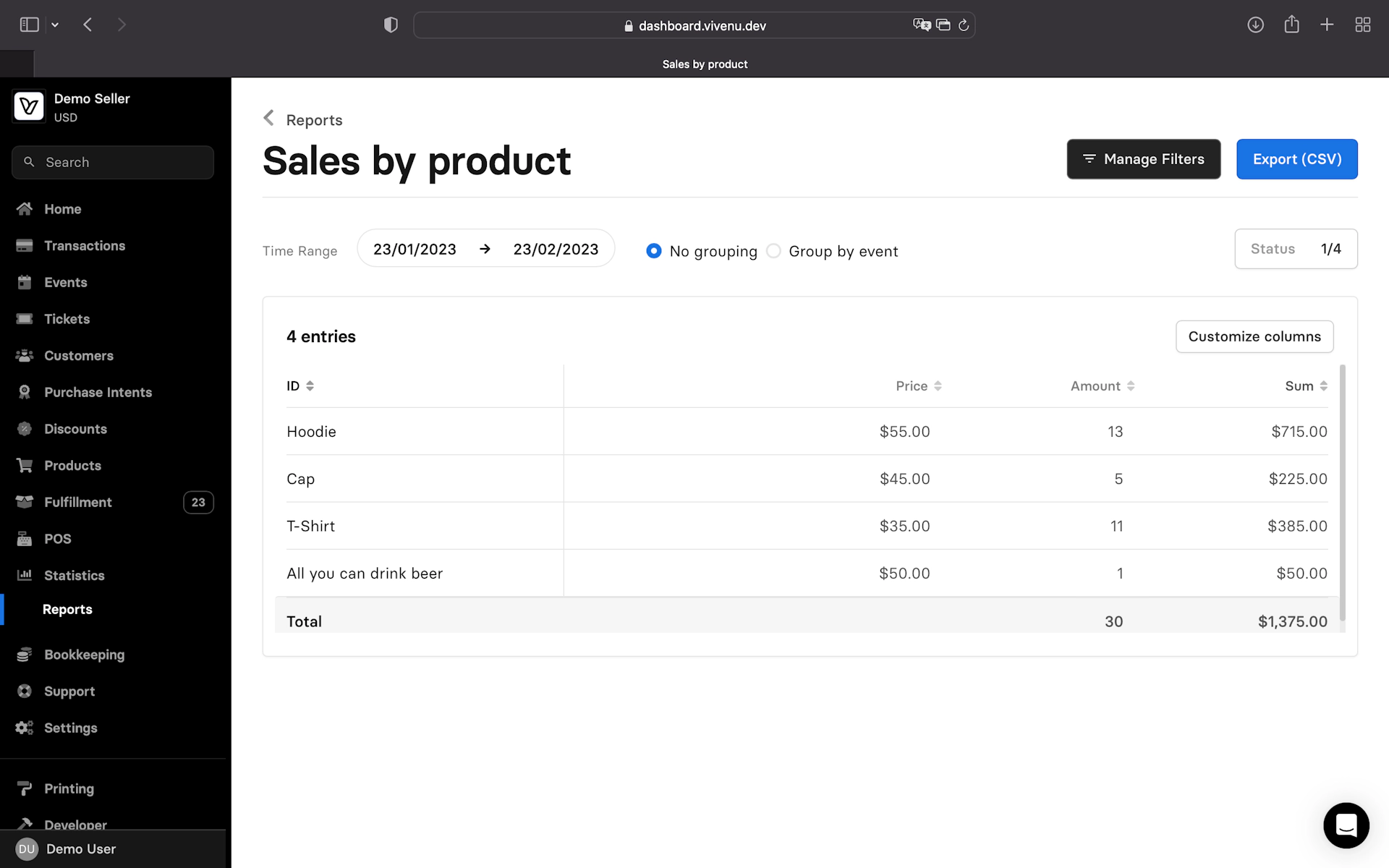The width and height of the screenshot is (1389, 868).
Task: Go to Statistics sidebar item
Action: point(74,576)
